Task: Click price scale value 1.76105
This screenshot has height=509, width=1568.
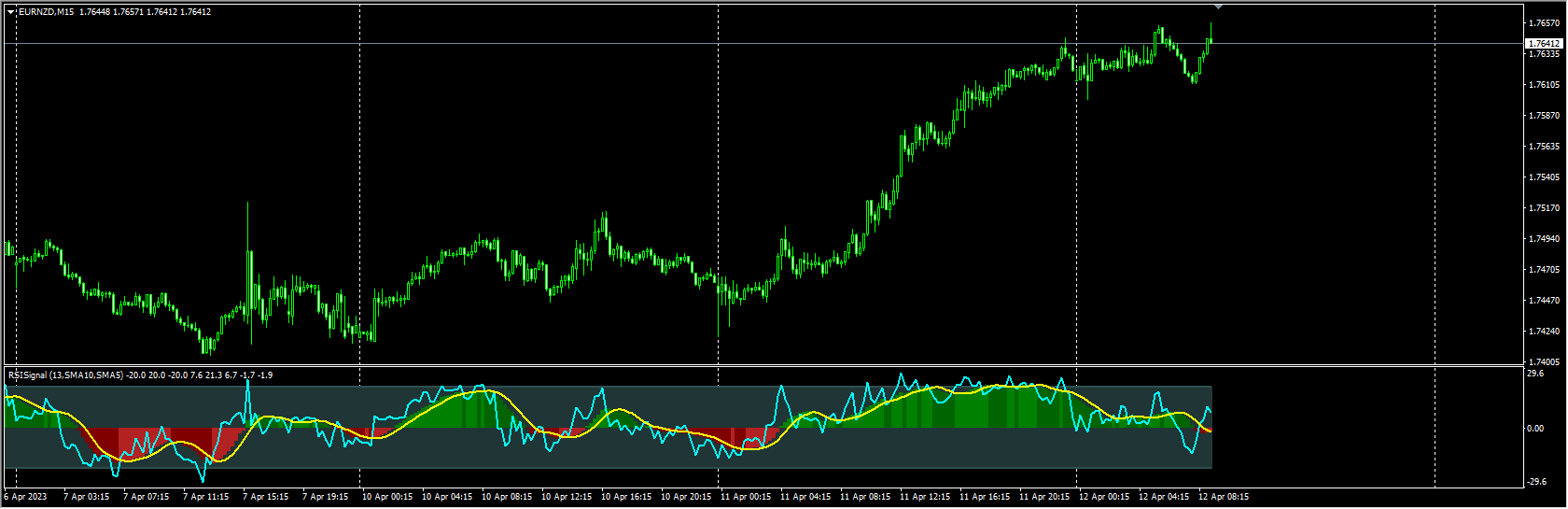Action: [1544, 85]
